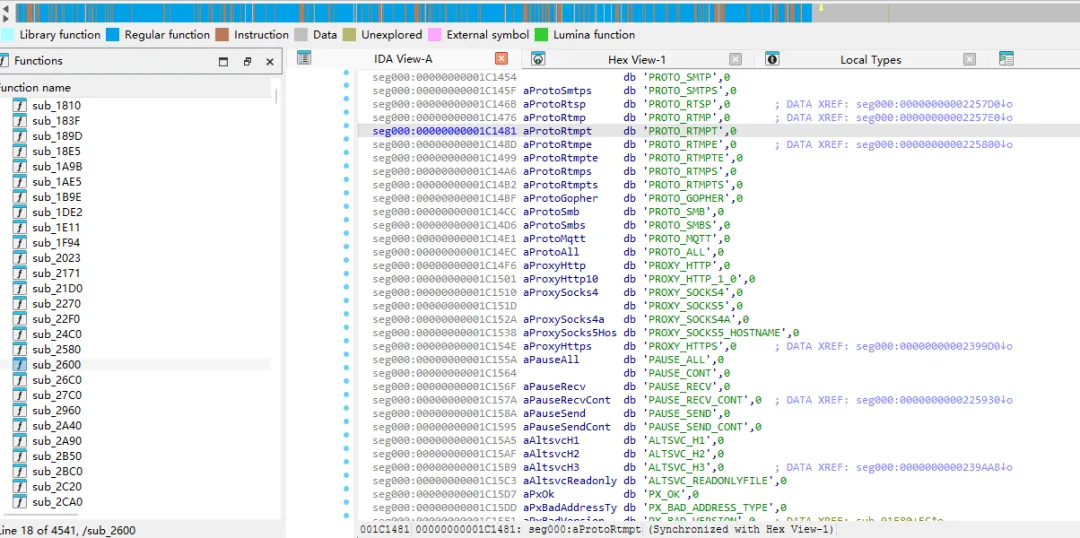Viewport: 1080px width, 538px height.
Task: Close the Hex View-1 tab
Action: point(736,59)
